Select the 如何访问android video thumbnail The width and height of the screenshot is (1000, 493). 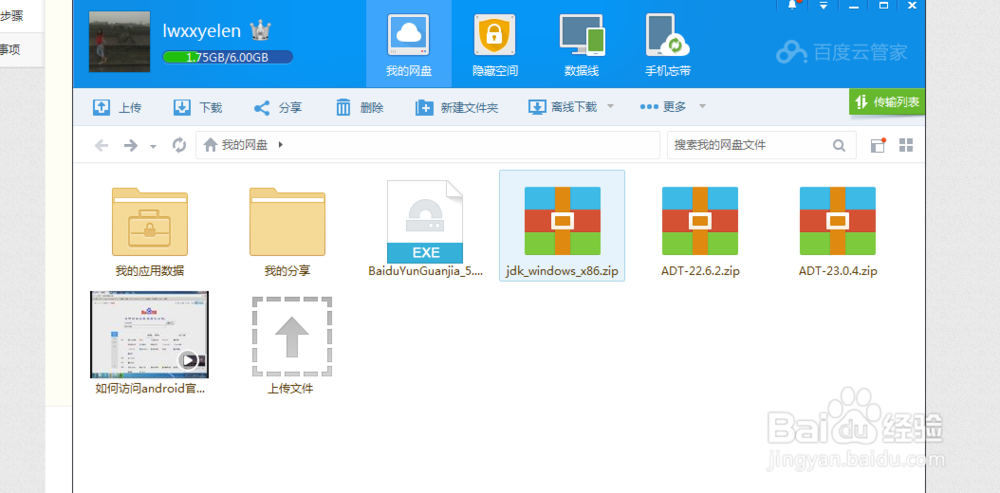click(x=149, y=334)
